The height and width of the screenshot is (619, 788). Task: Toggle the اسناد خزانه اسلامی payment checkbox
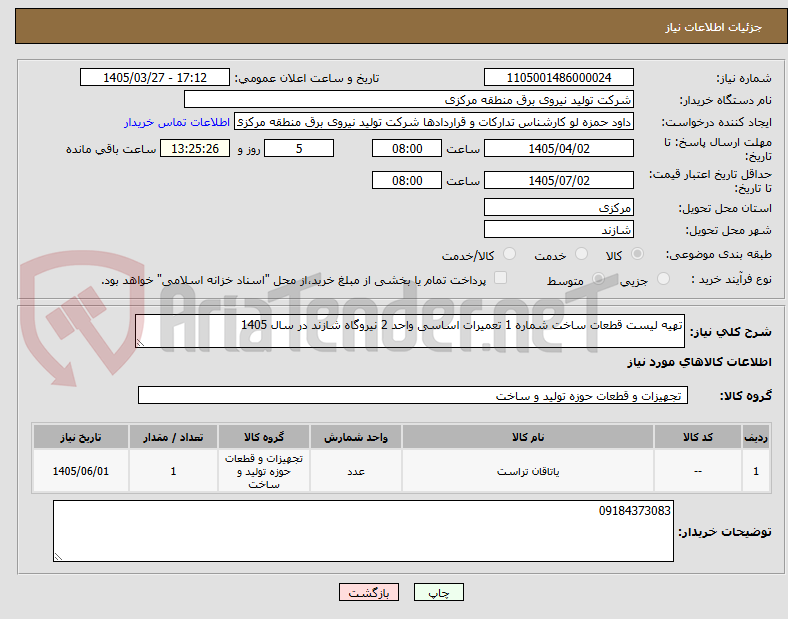click(x=501, y=278)
